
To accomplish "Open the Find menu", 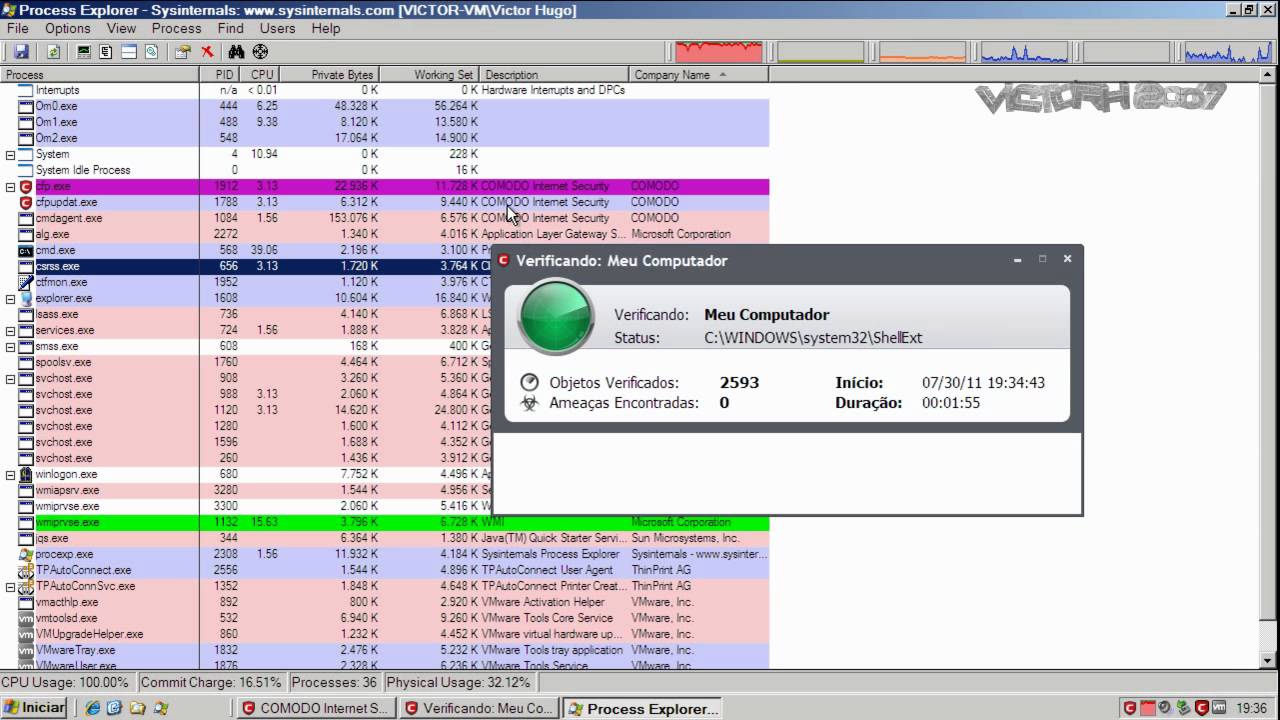I will click(x=231, y=28).
